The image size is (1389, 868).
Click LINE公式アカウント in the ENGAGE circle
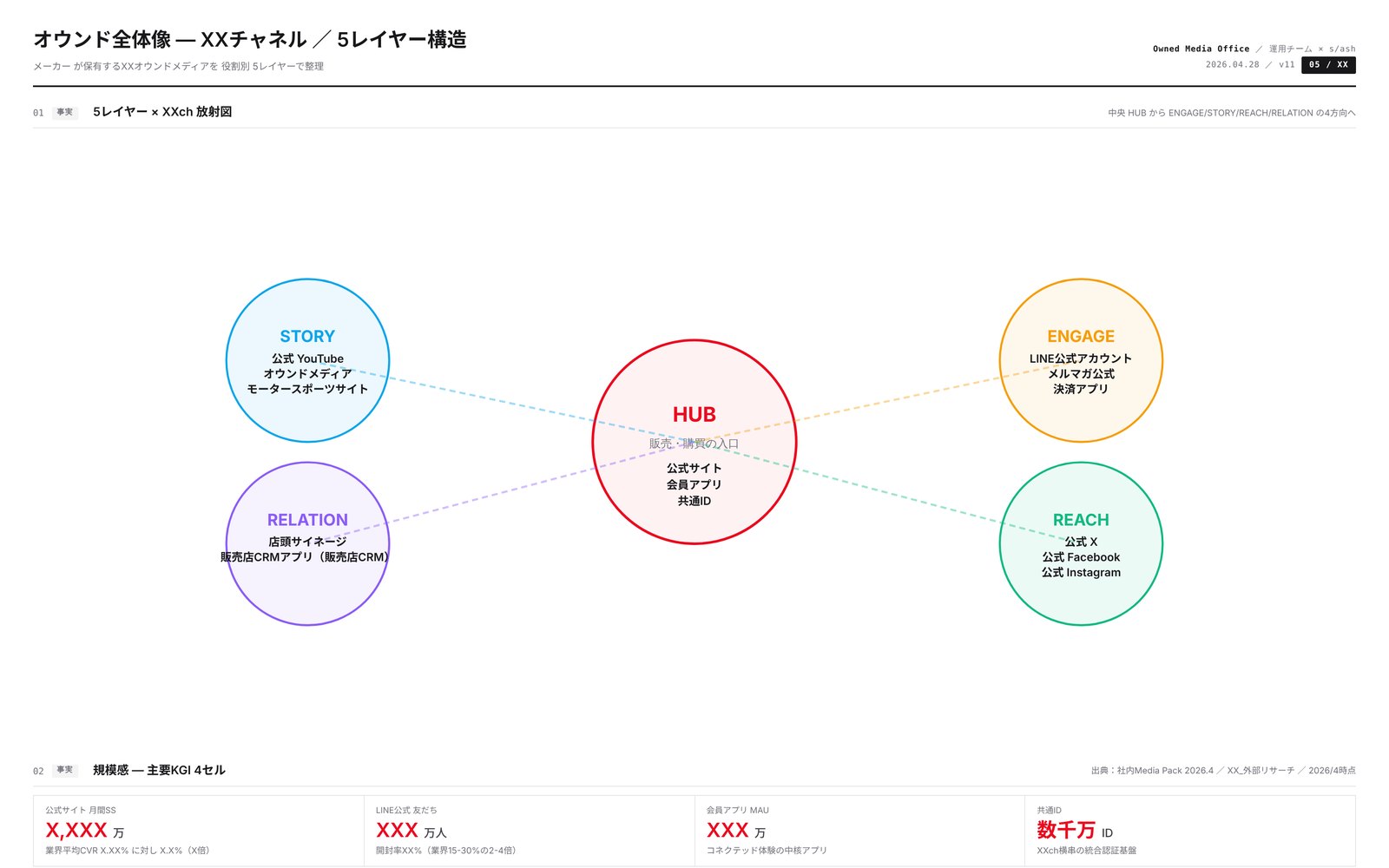click(x=1081, y=358)
